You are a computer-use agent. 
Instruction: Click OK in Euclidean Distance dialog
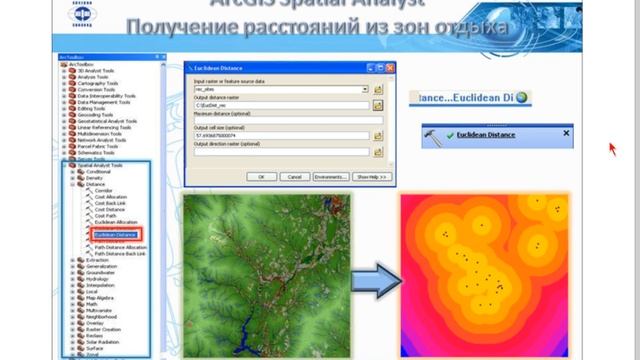tap(261, 177)
